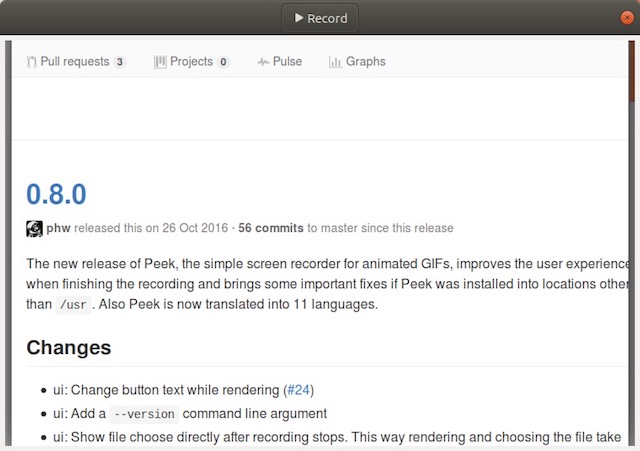Open the 0.8.0 release title link

56,194
